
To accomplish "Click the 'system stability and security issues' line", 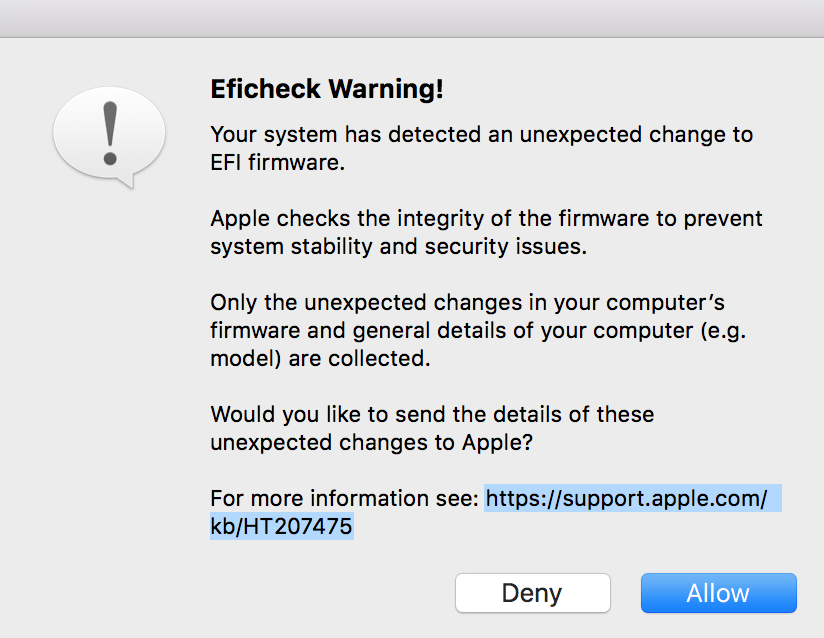I will coord(398,246).
